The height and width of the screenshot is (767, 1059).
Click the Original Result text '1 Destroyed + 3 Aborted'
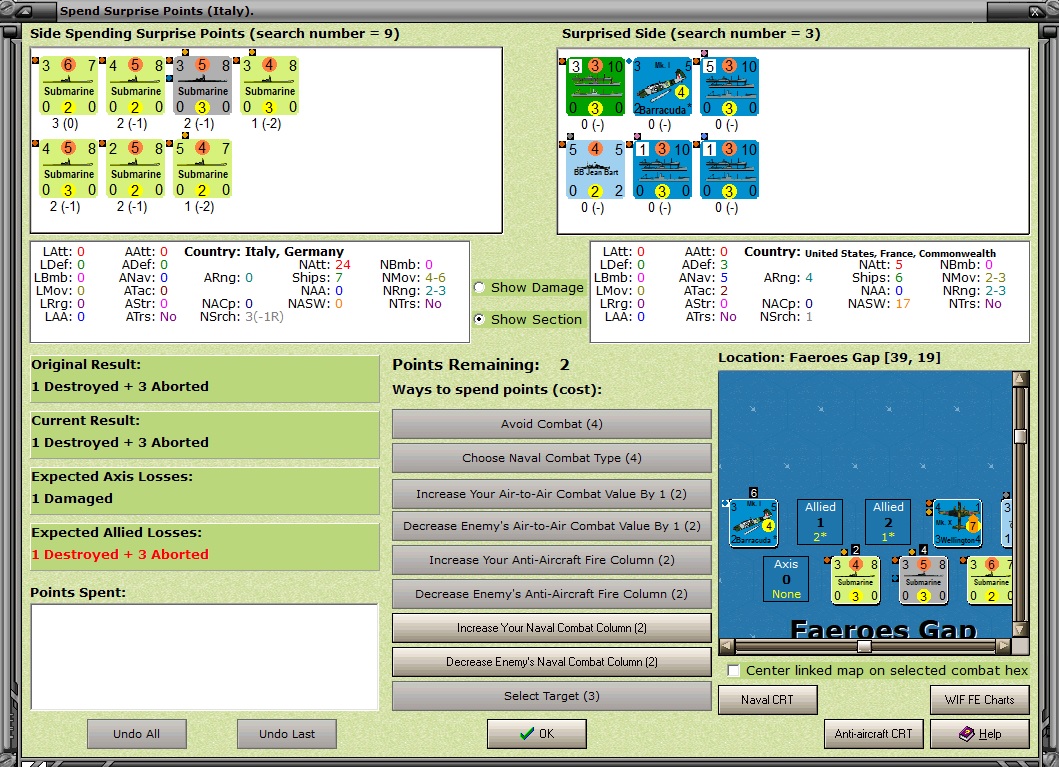pyautogui.click(x=120, y=386)
